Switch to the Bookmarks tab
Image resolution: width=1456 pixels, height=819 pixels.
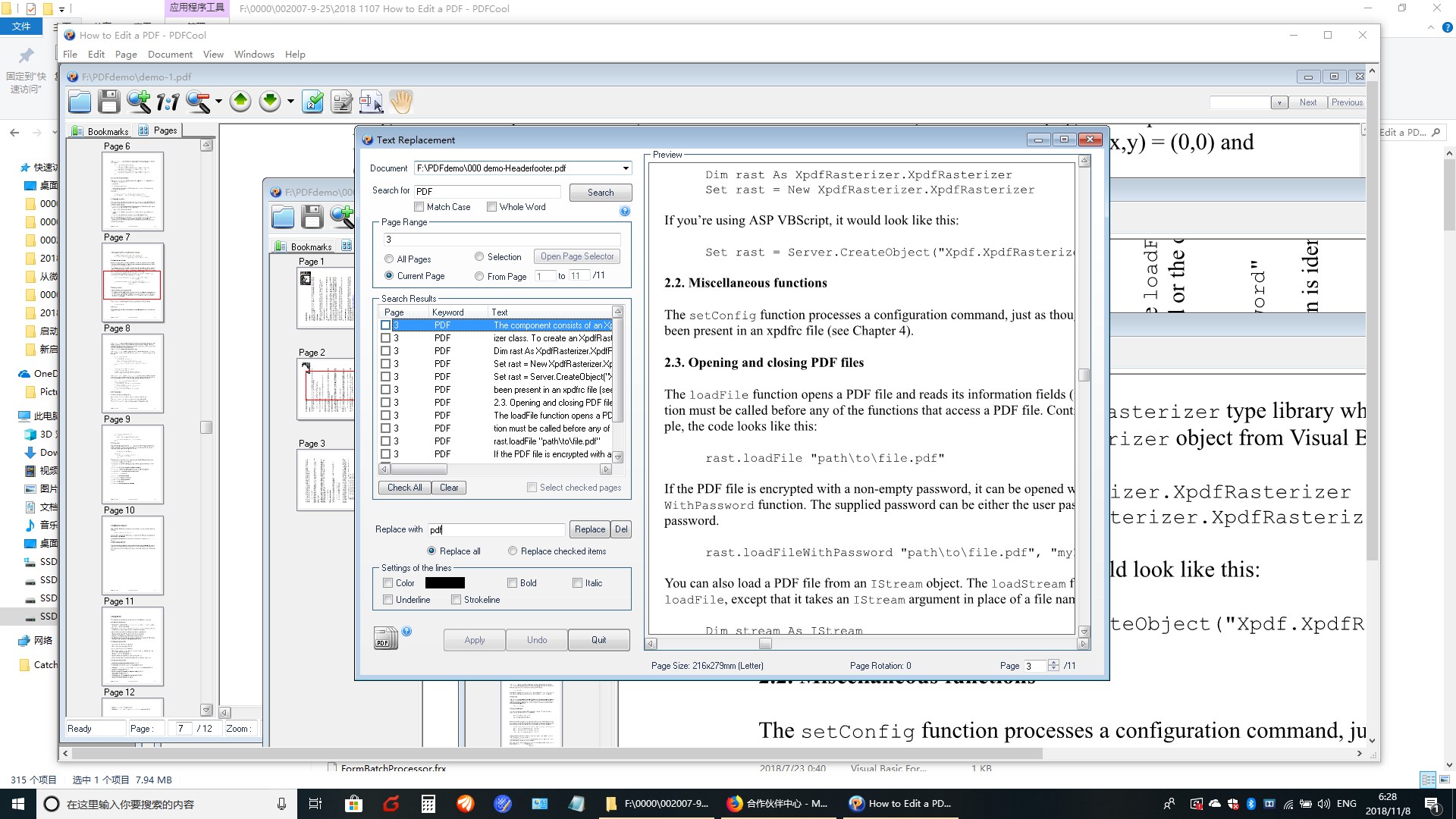tap(101, 131)
